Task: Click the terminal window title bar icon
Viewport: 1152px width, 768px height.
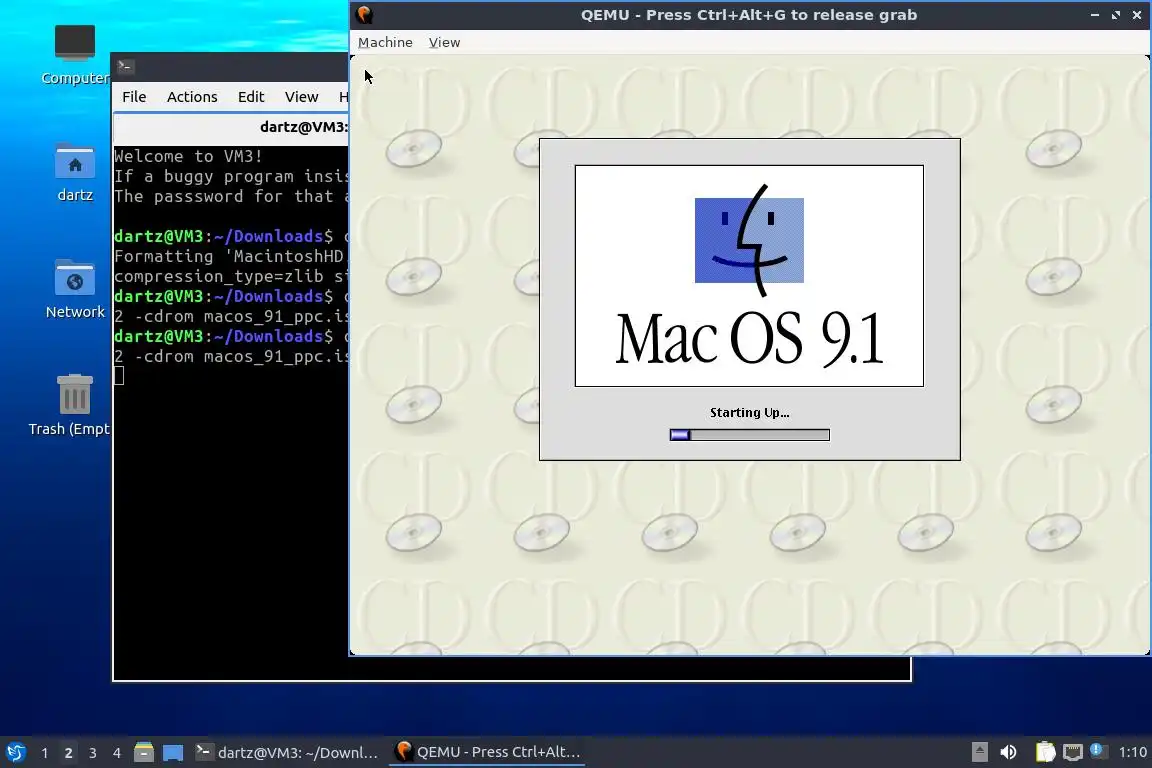Action: pos(125,66)
